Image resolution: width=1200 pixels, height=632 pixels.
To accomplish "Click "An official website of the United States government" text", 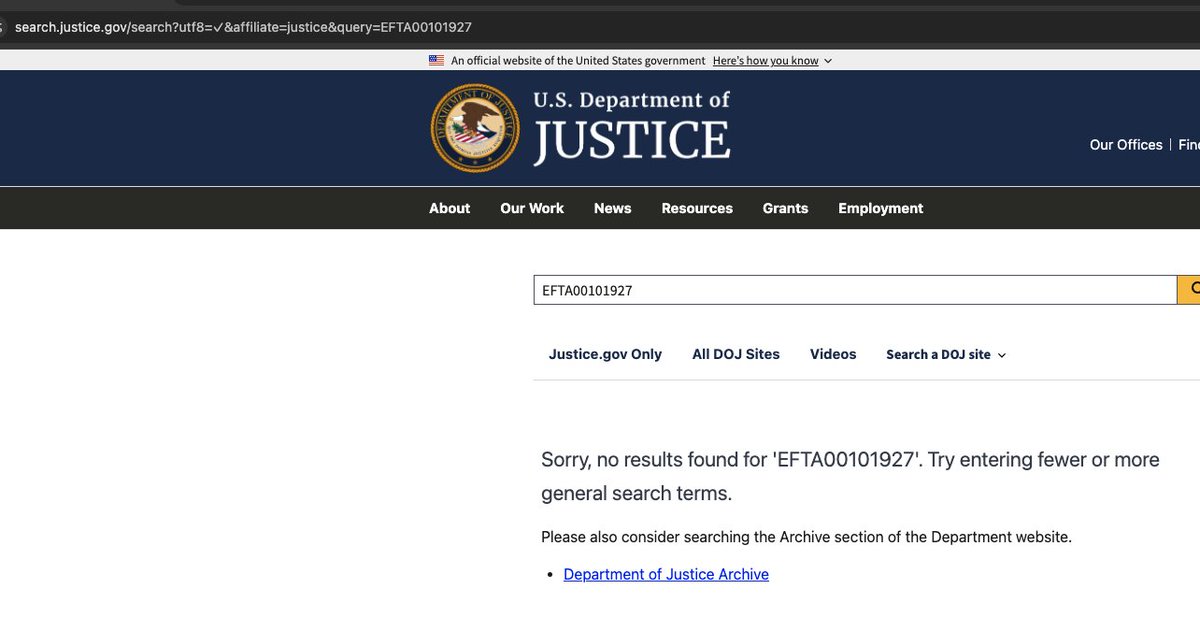I will pyautogui.click(x=578, y=61).
